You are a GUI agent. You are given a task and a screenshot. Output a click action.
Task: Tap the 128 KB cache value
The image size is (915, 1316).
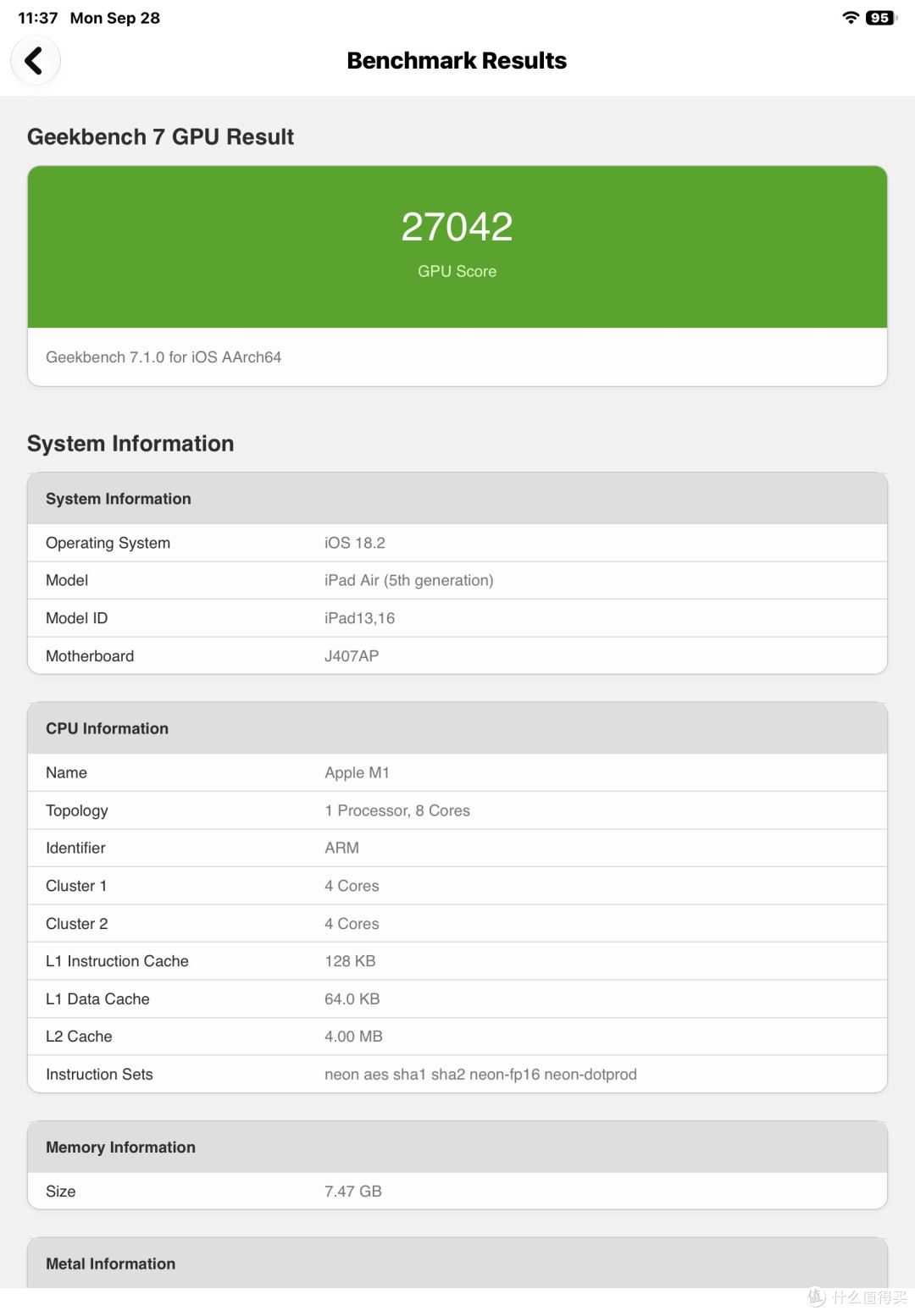[350, 961]
